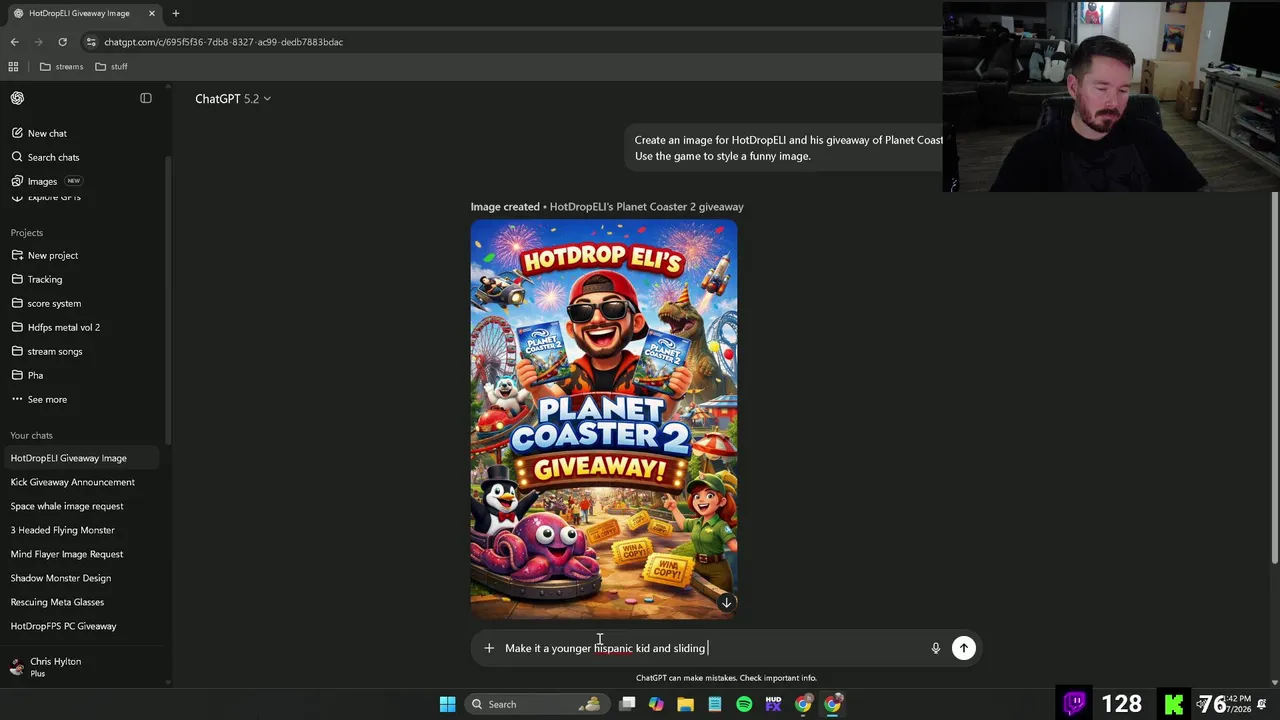Open Task View on the taskbar
1280x720 pixels.
[627, 704]
